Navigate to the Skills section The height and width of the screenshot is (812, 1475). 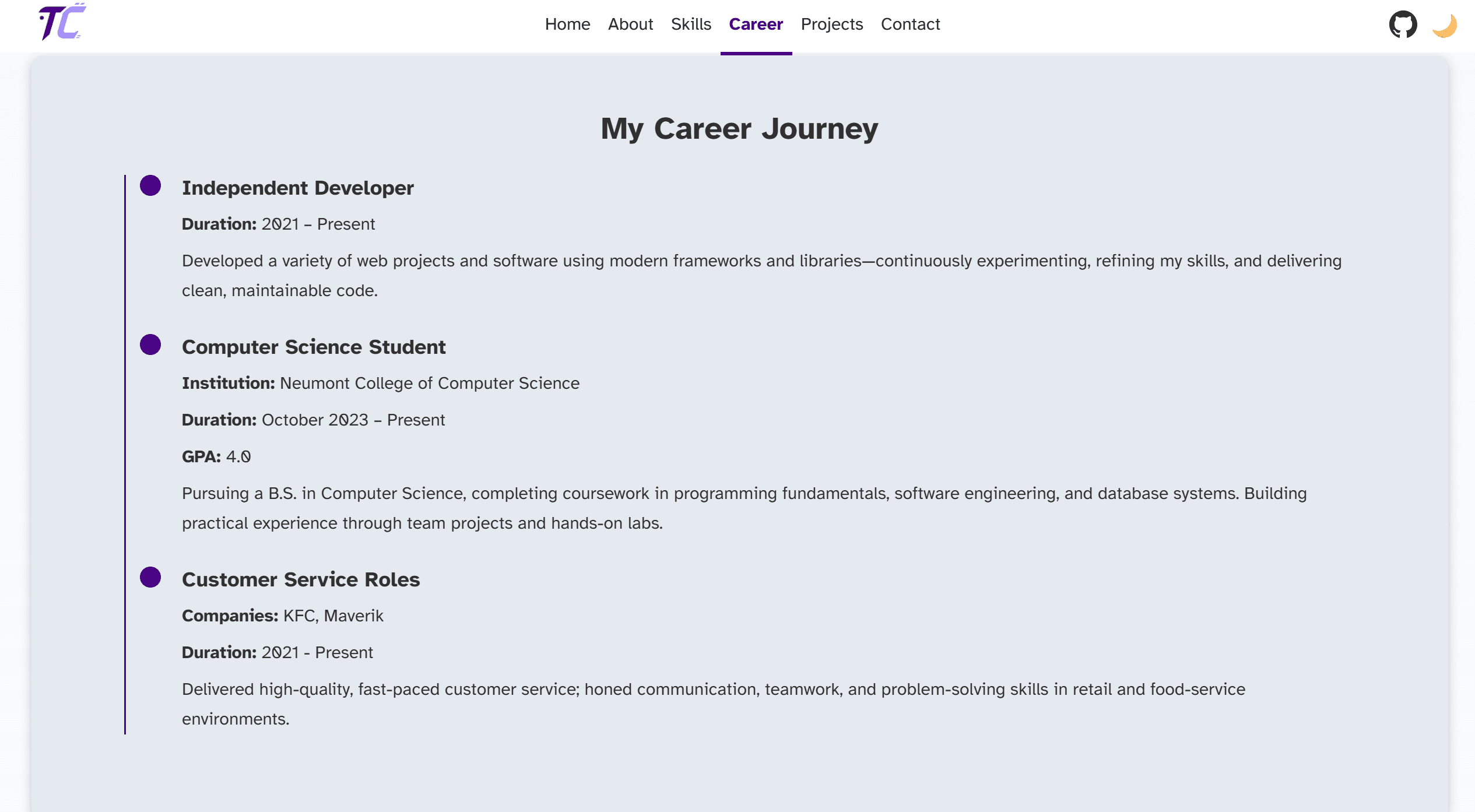pos(691,24)
